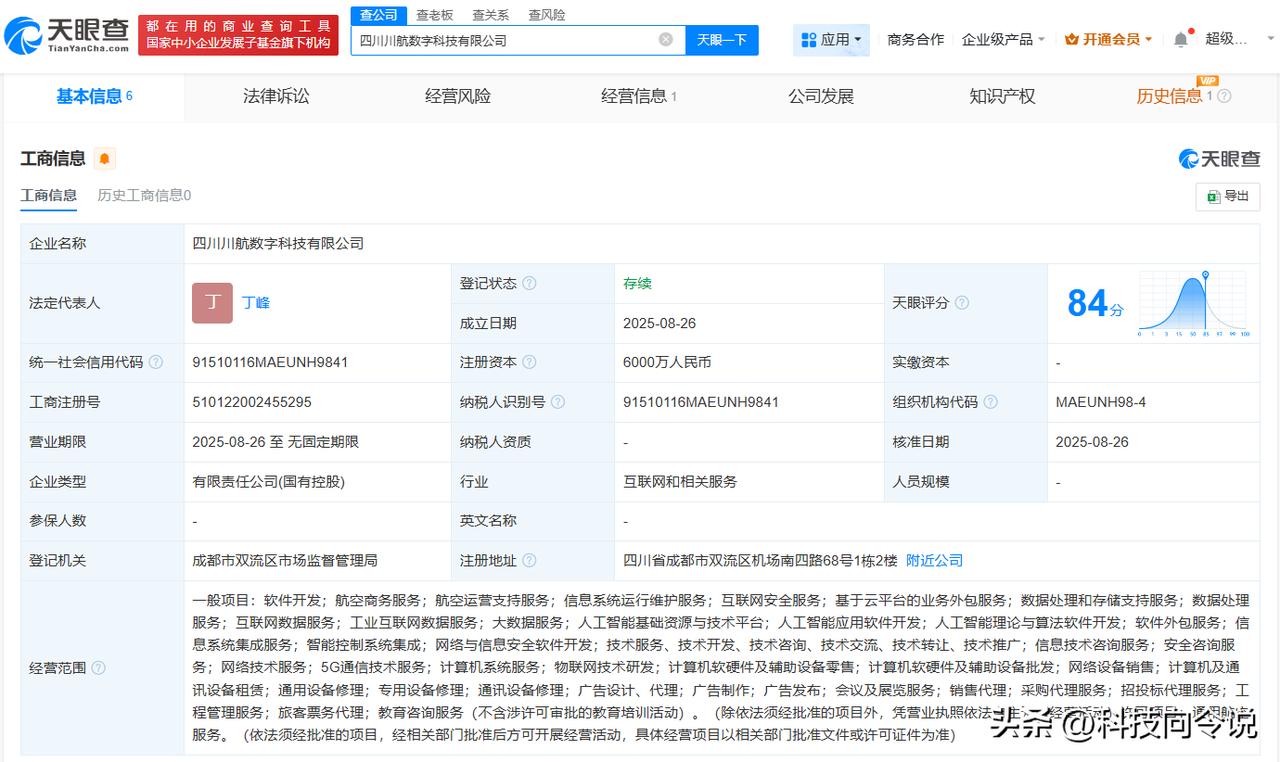The image size is (1280, 762).
Task: Click help icon next to 统一社会信用代码
Action: click(156, 362)
